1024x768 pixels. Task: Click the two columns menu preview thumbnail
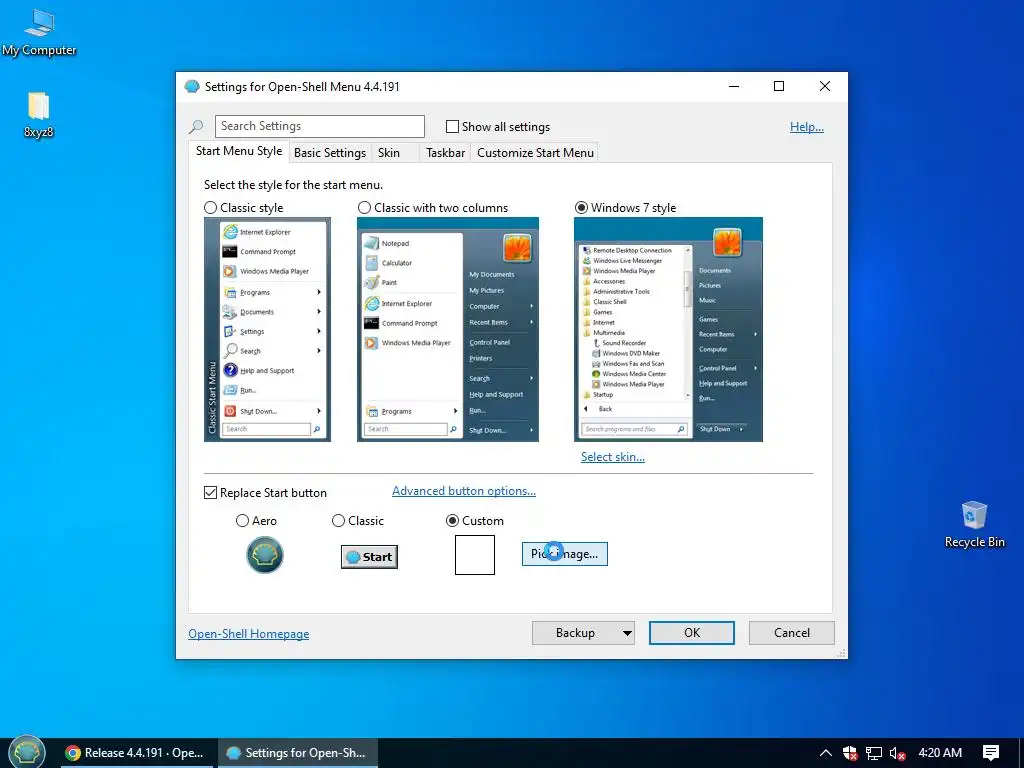(447, 329)
